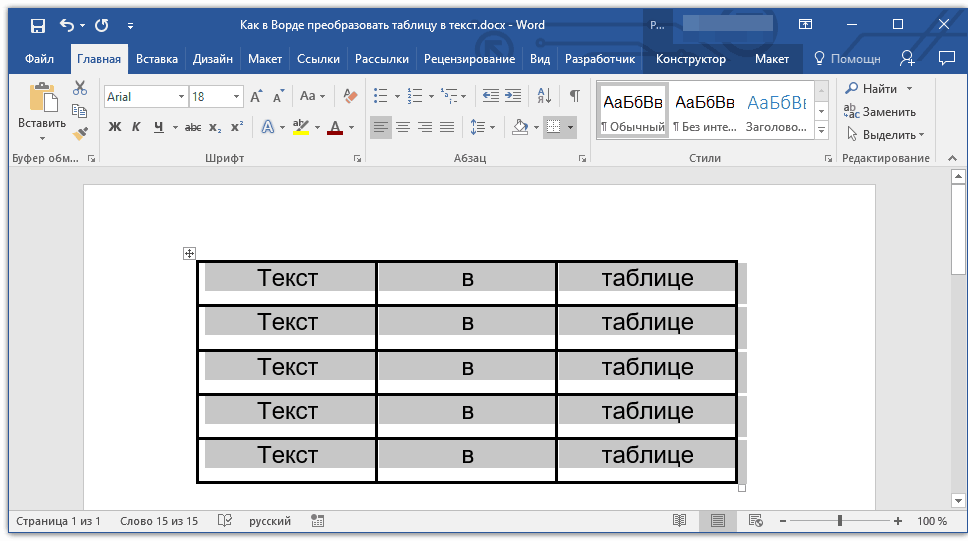Activate the Format Painter brush
The image size is (968, 541).
click(80, 133)
